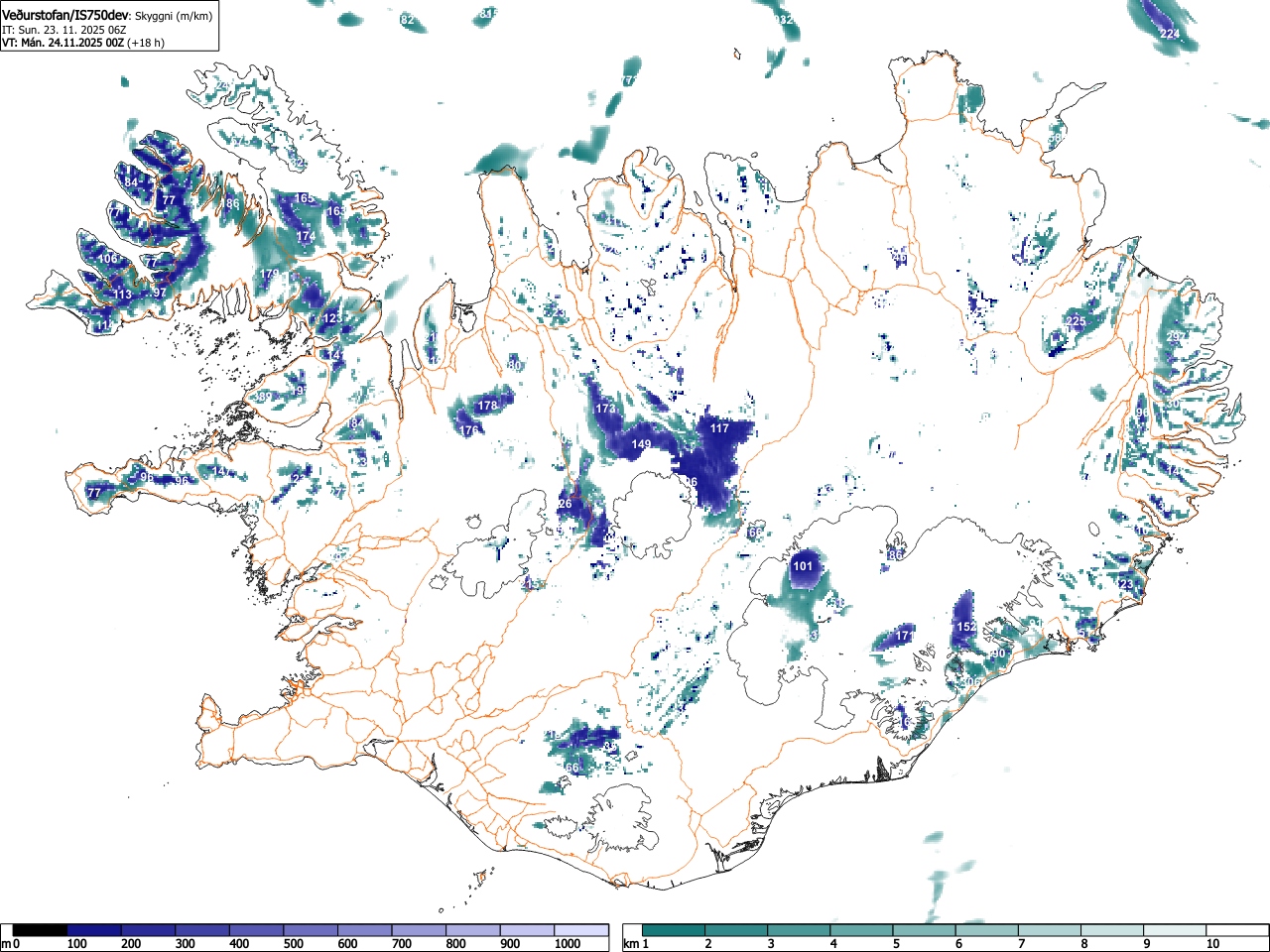
Task: Click the '152' value in the southeast
Action: click(x=966, y=627)
